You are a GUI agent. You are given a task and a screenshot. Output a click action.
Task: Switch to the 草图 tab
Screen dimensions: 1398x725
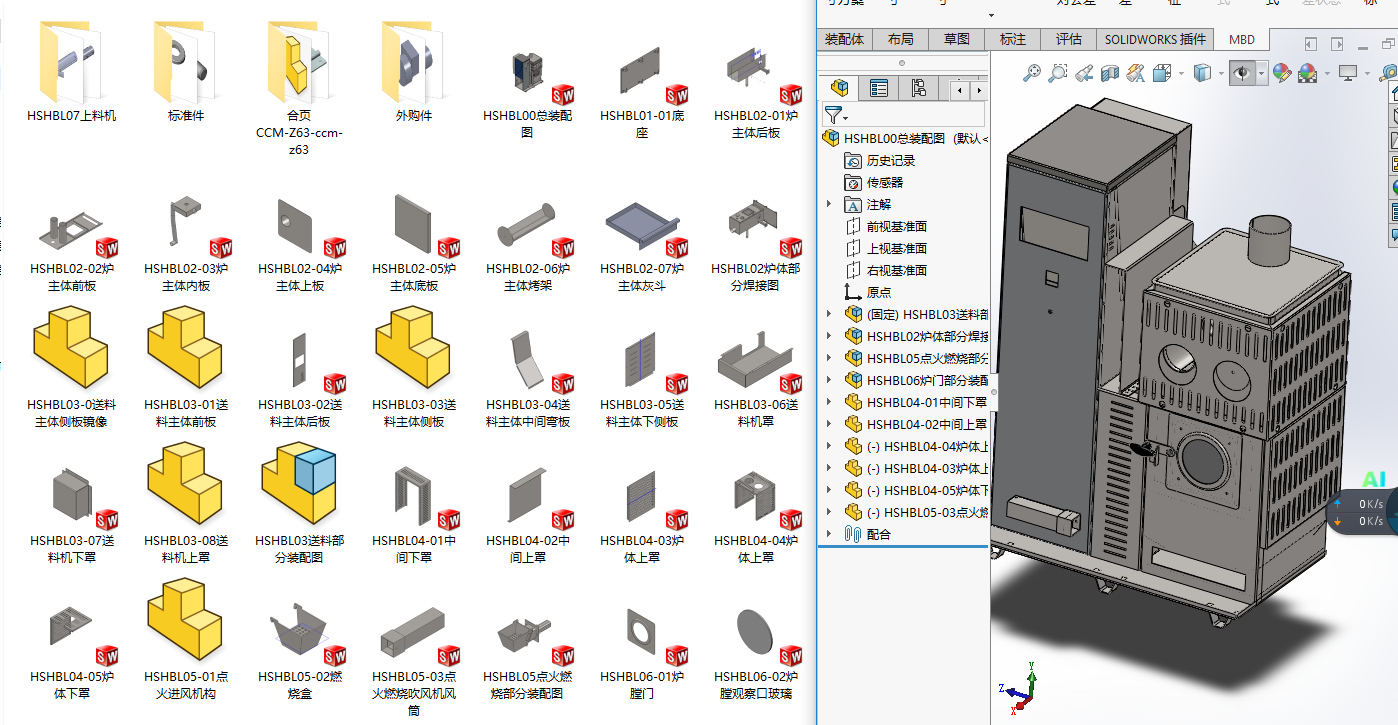956,39
